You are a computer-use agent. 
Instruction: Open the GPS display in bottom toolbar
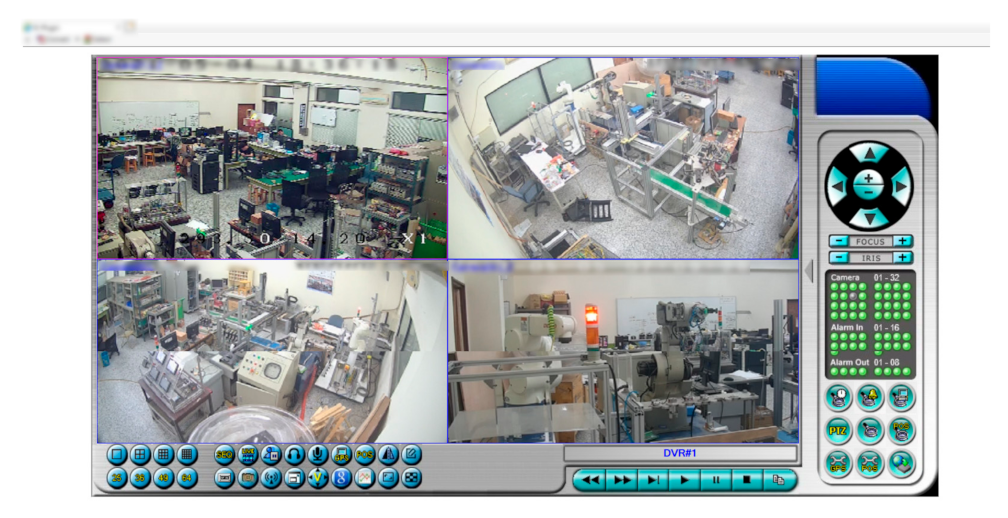coord(341,454)
